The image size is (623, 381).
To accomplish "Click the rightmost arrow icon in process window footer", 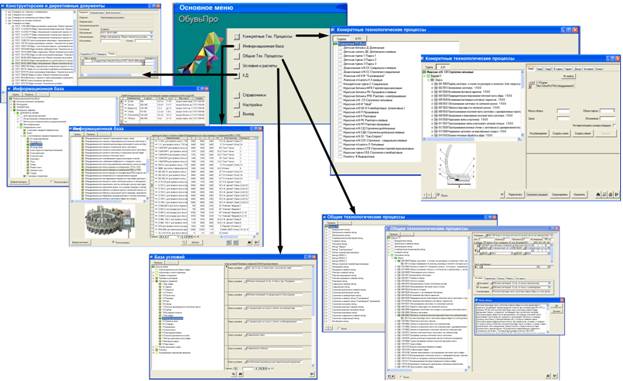I will tap(616, 195).
